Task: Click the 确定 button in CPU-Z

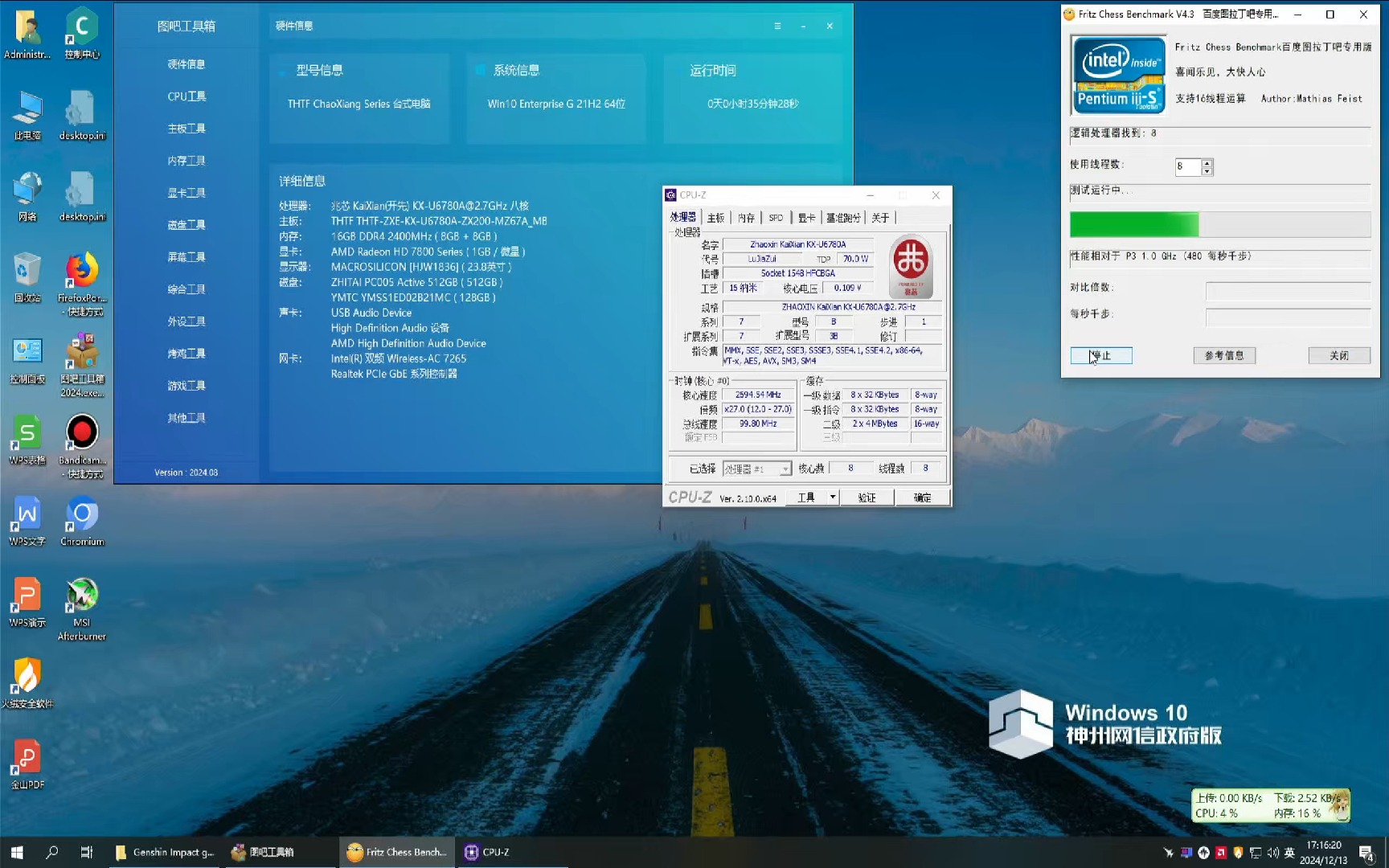Action: click(922, 497)
